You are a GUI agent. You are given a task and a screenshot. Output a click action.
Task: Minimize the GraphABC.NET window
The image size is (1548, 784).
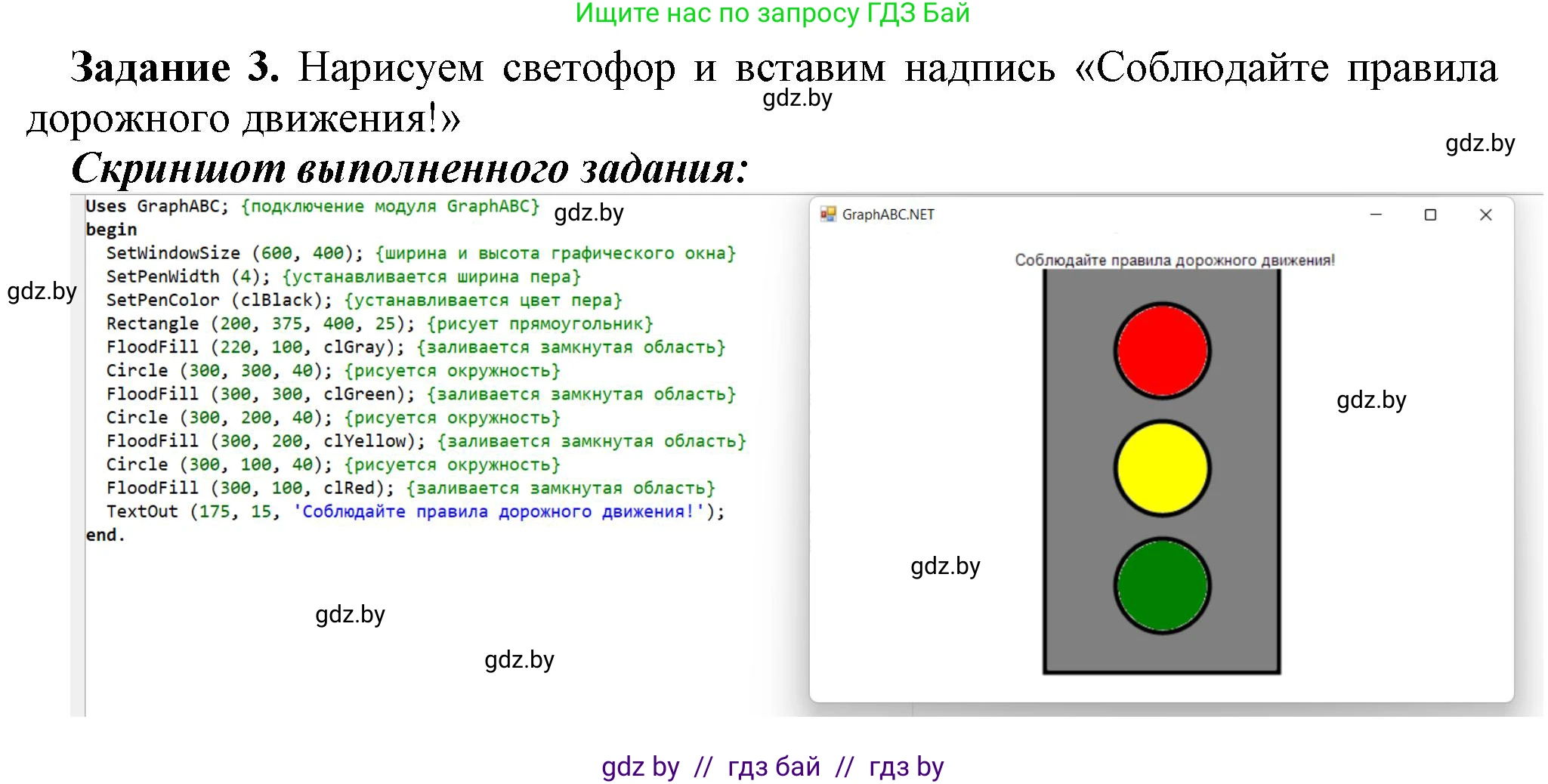tap(1376, 215)
